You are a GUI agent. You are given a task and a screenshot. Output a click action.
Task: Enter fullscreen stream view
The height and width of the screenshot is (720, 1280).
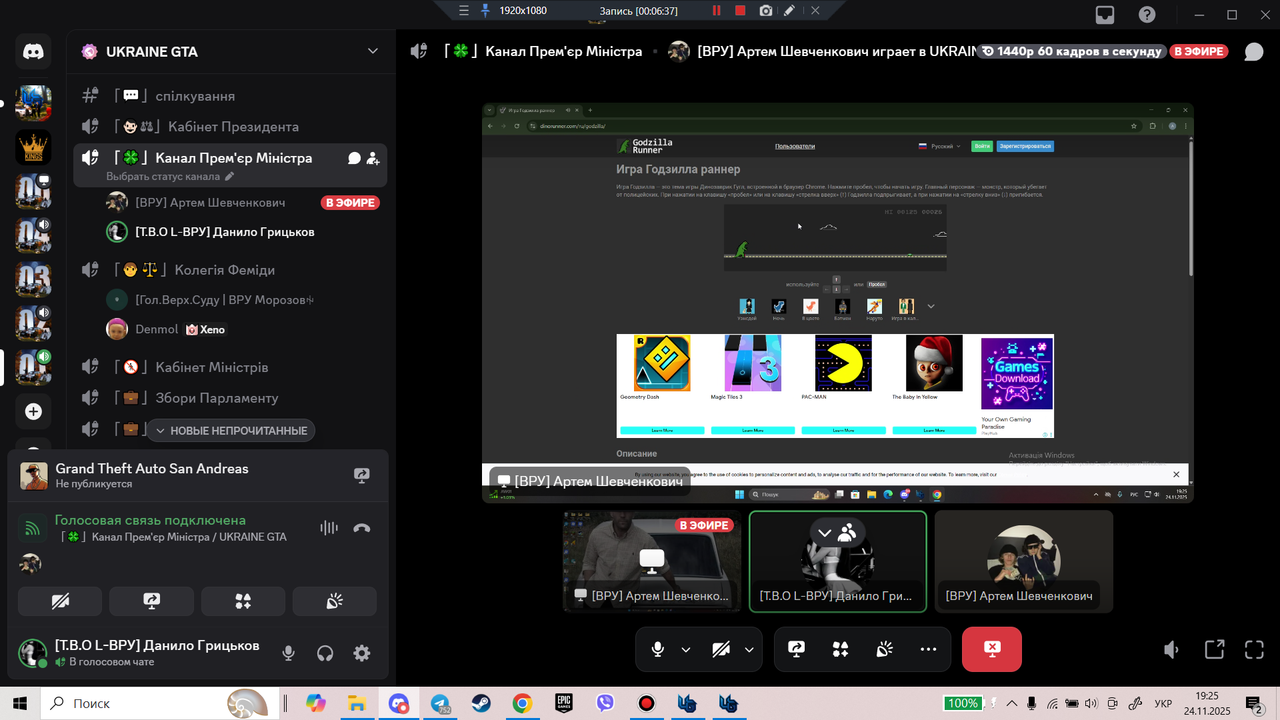point(1254,650)
